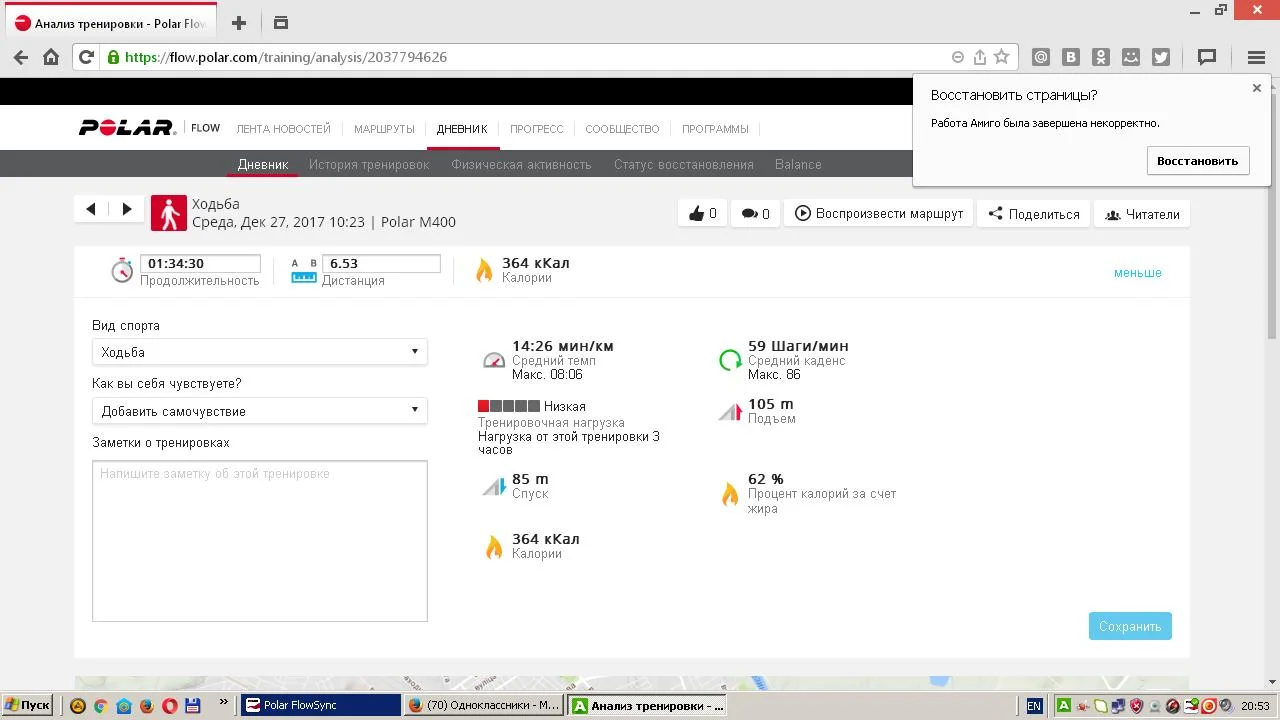This screenshot has height=720, width=1280.
Task: Go to previous training with left arrow
Action: point(91,209)
